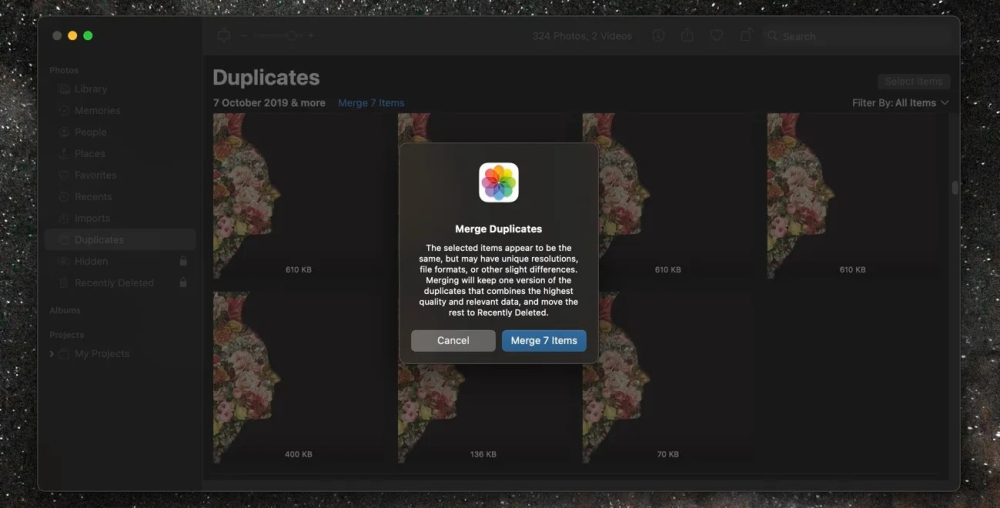The height and width of the screenshot is (508, 1000).
Task: Select Memories in the sidebar
Action: pyautogui.click(x=97, y=111)
